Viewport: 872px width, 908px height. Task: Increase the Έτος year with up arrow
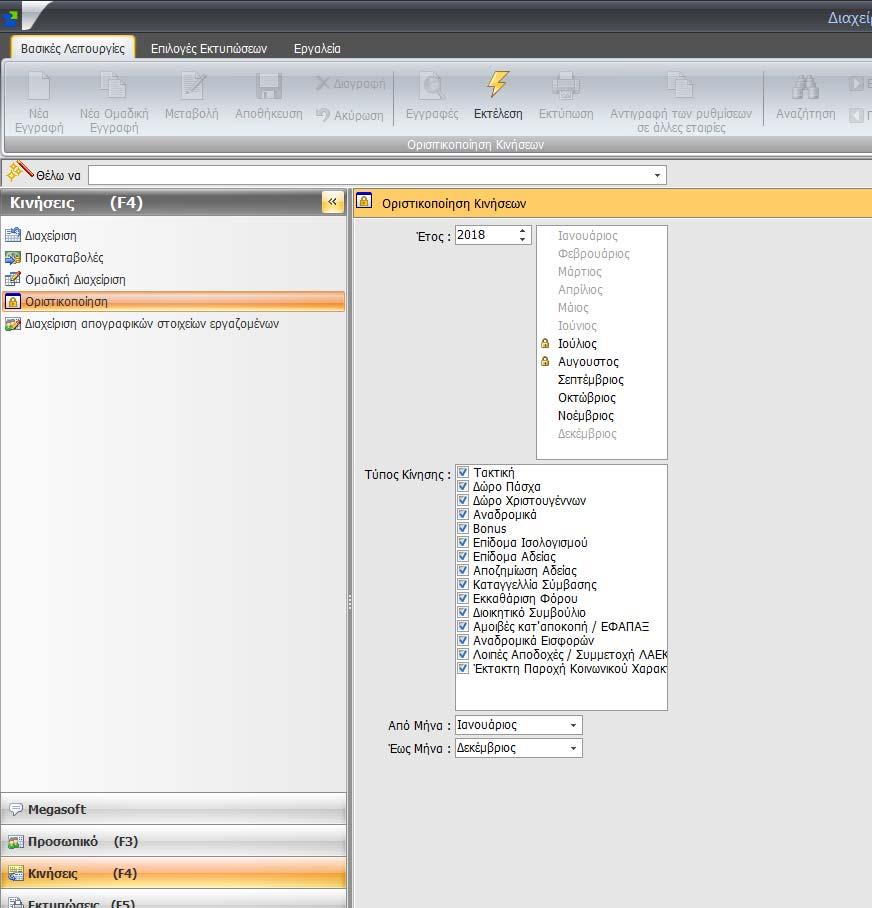522,230
